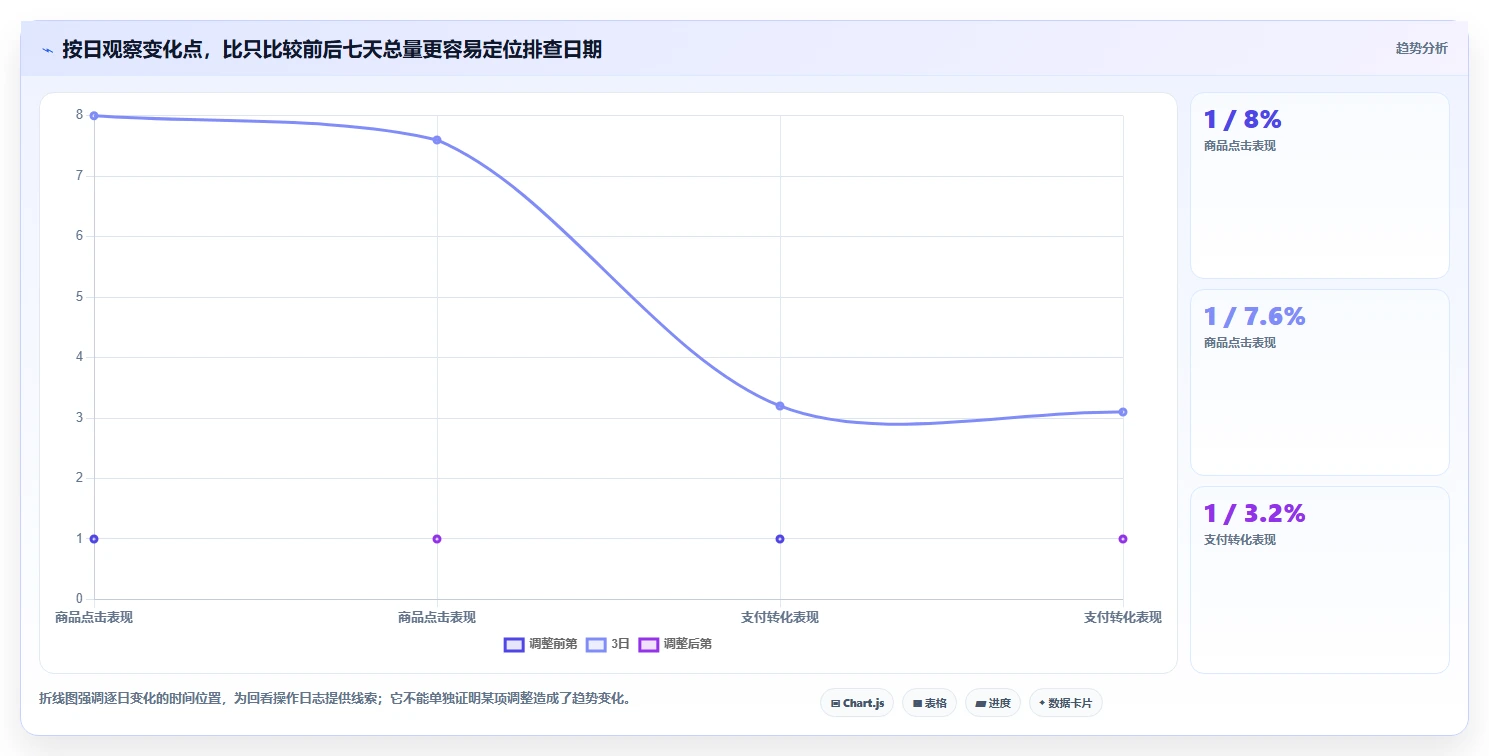This screenshot has width=1489, height=756.
Task: Click the trend icon beside the title
Action: pyautogui.click(x=47, y=50)
